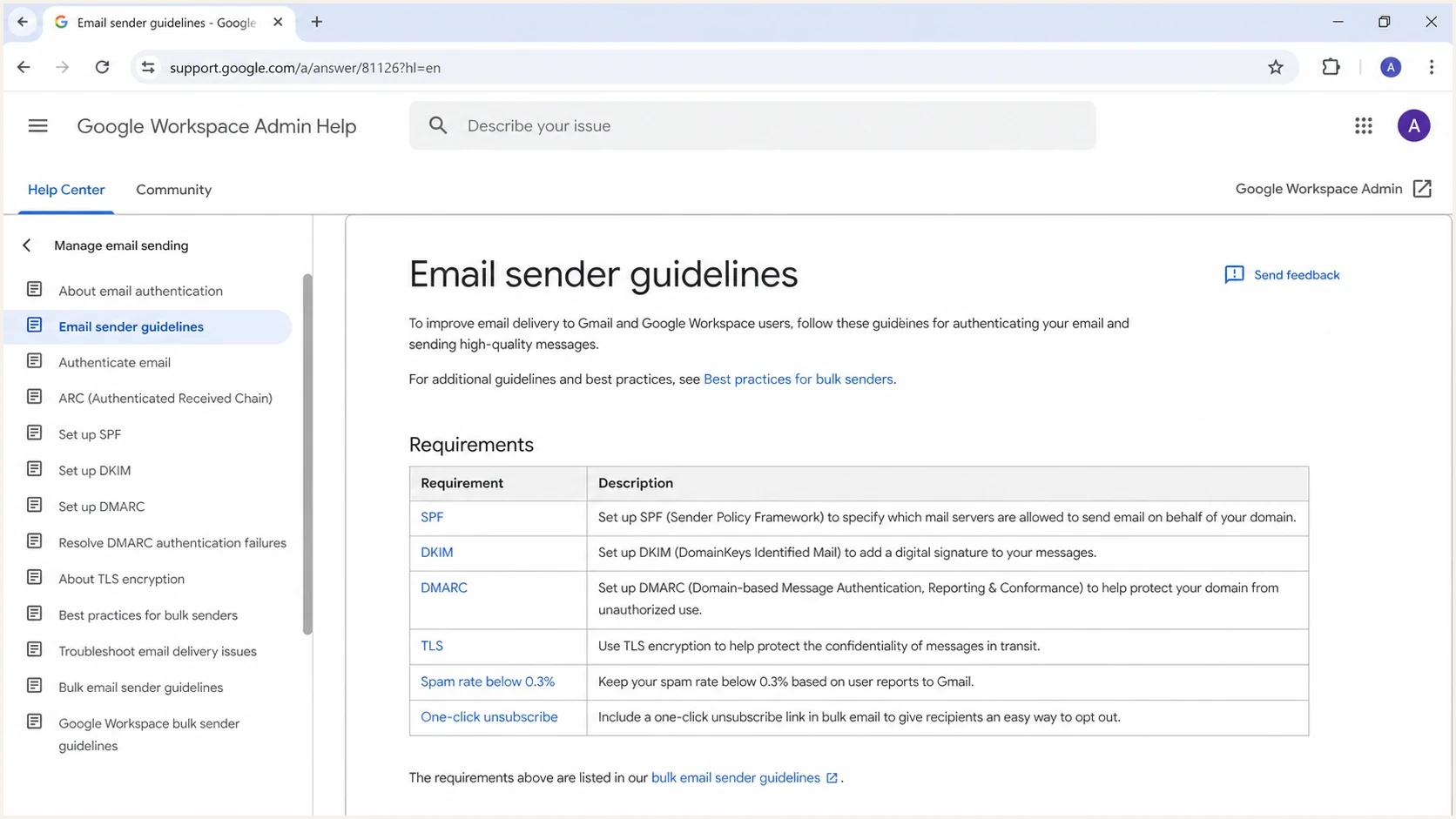The width and height of the screenshot is (1456, 819).
Task: Click document icon beside Authenticate email
Action: click(x=34, y=360)
